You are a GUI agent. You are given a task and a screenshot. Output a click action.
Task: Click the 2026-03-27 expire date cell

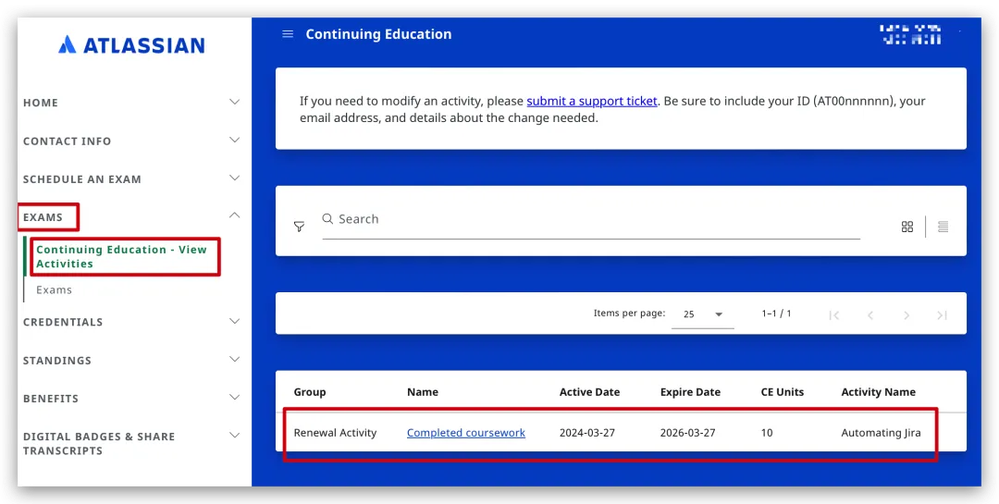tap(687, 433)
